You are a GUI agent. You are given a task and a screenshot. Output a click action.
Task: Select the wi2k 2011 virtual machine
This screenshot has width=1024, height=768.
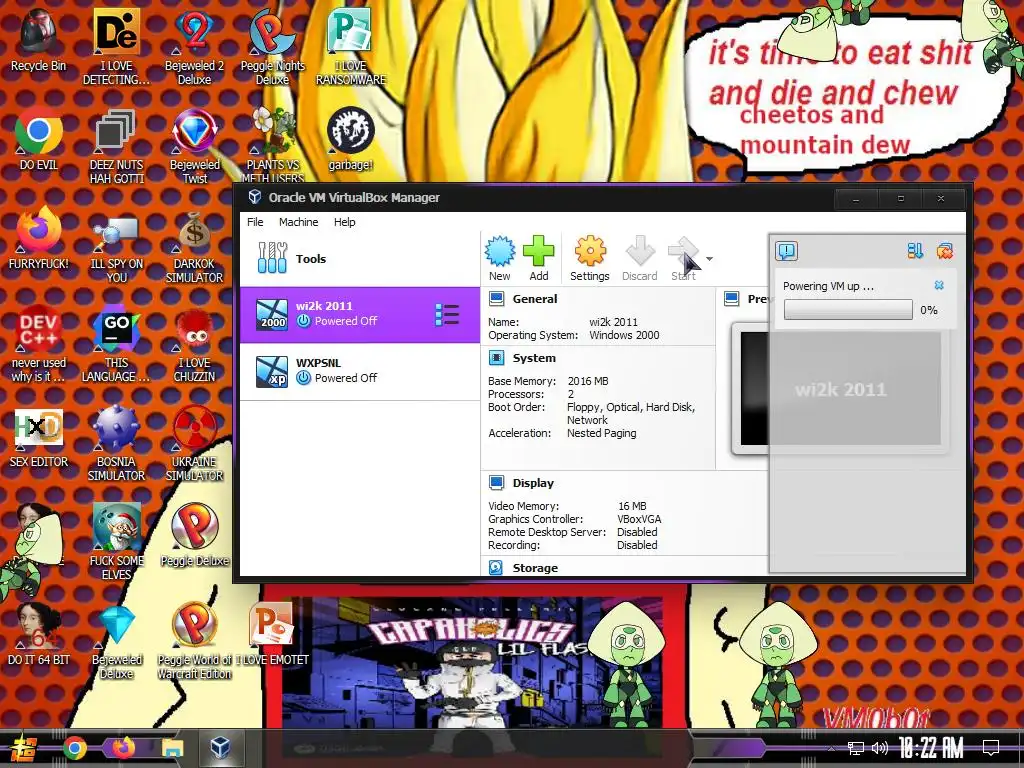click(360, 314)
